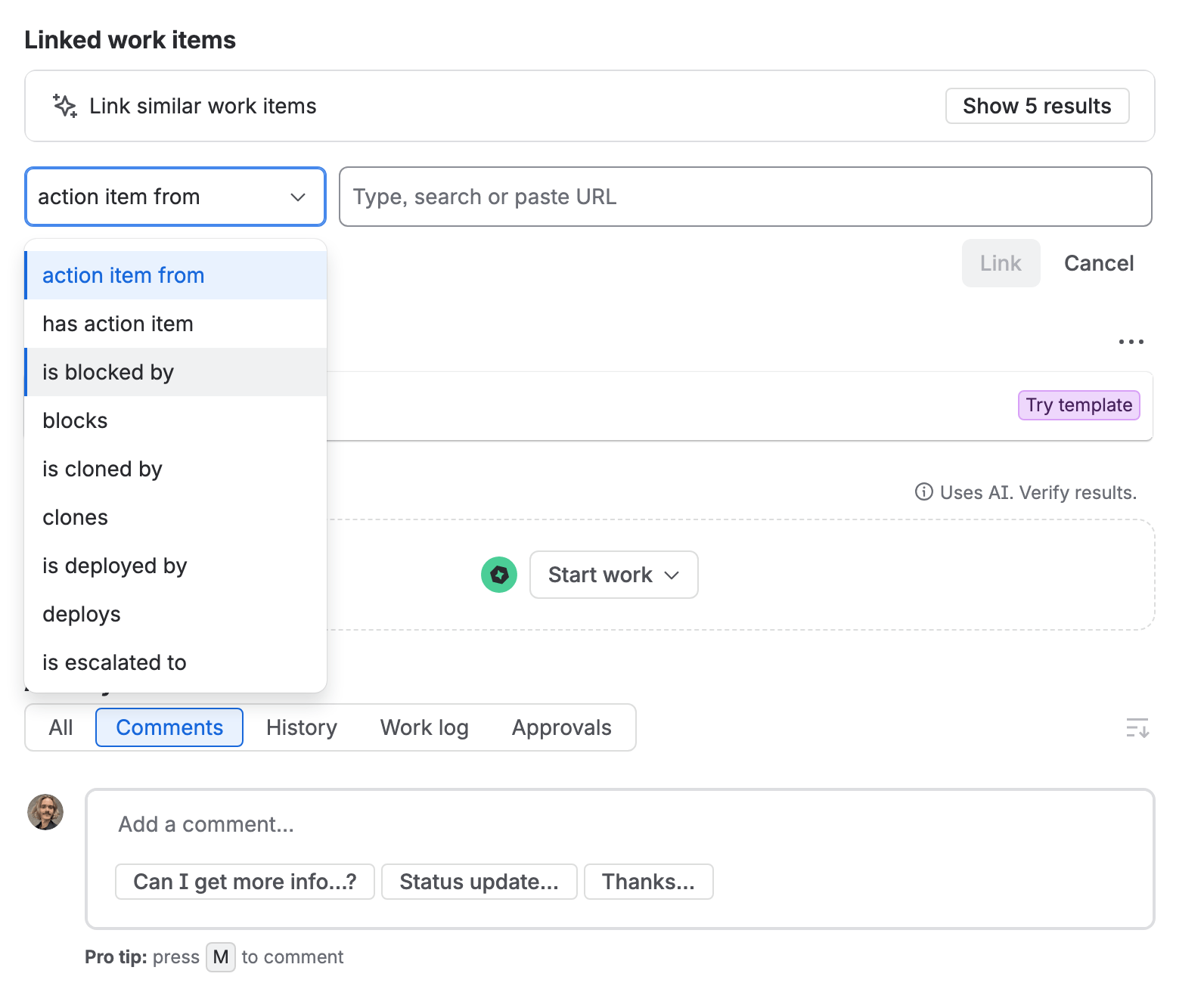
Task: Switch to the All activity tab
Action: [61, 727]
